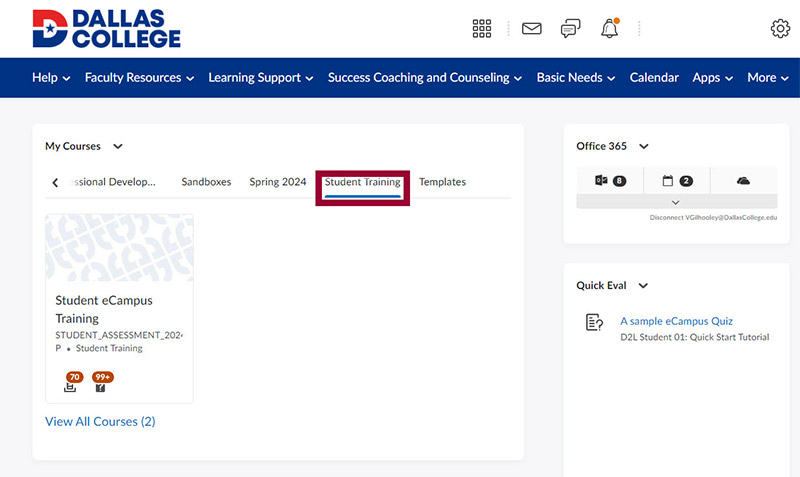800x477 pixels.
Task: Click the Dallas College logo
Action: click(x=107, y=29)
